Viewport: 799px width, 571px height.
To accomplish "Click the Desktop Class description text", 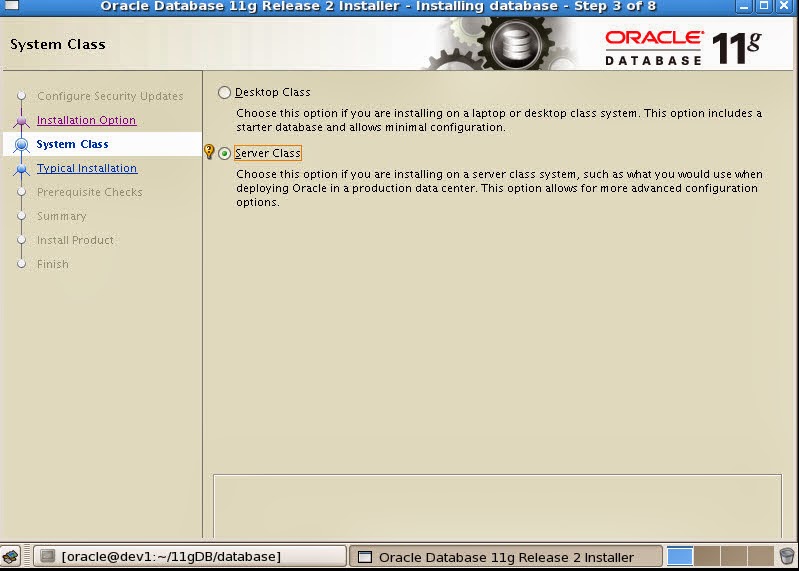I will [499, 120].
